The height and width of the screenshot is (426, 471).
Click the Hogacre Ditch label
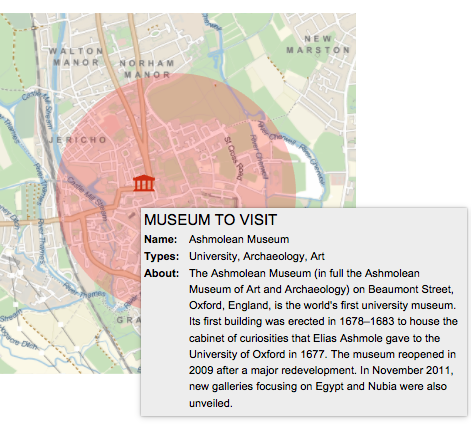[x=18, y=339]
